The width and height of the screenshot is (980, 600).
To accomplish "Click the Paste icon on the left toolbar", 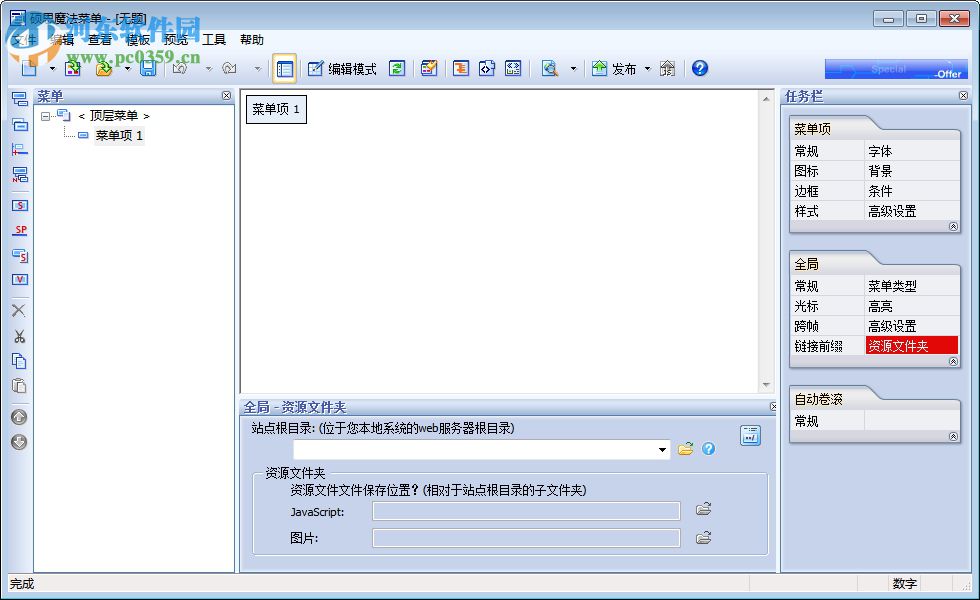I will (18, 385).
